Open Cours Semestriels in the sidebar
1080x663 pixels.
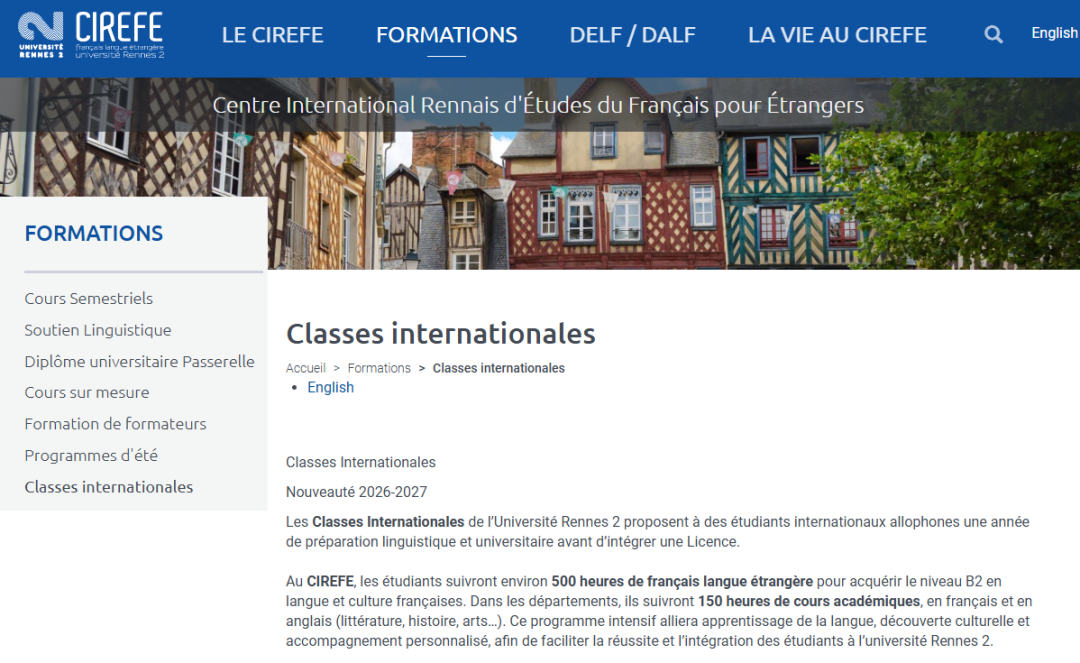[88, 298]
